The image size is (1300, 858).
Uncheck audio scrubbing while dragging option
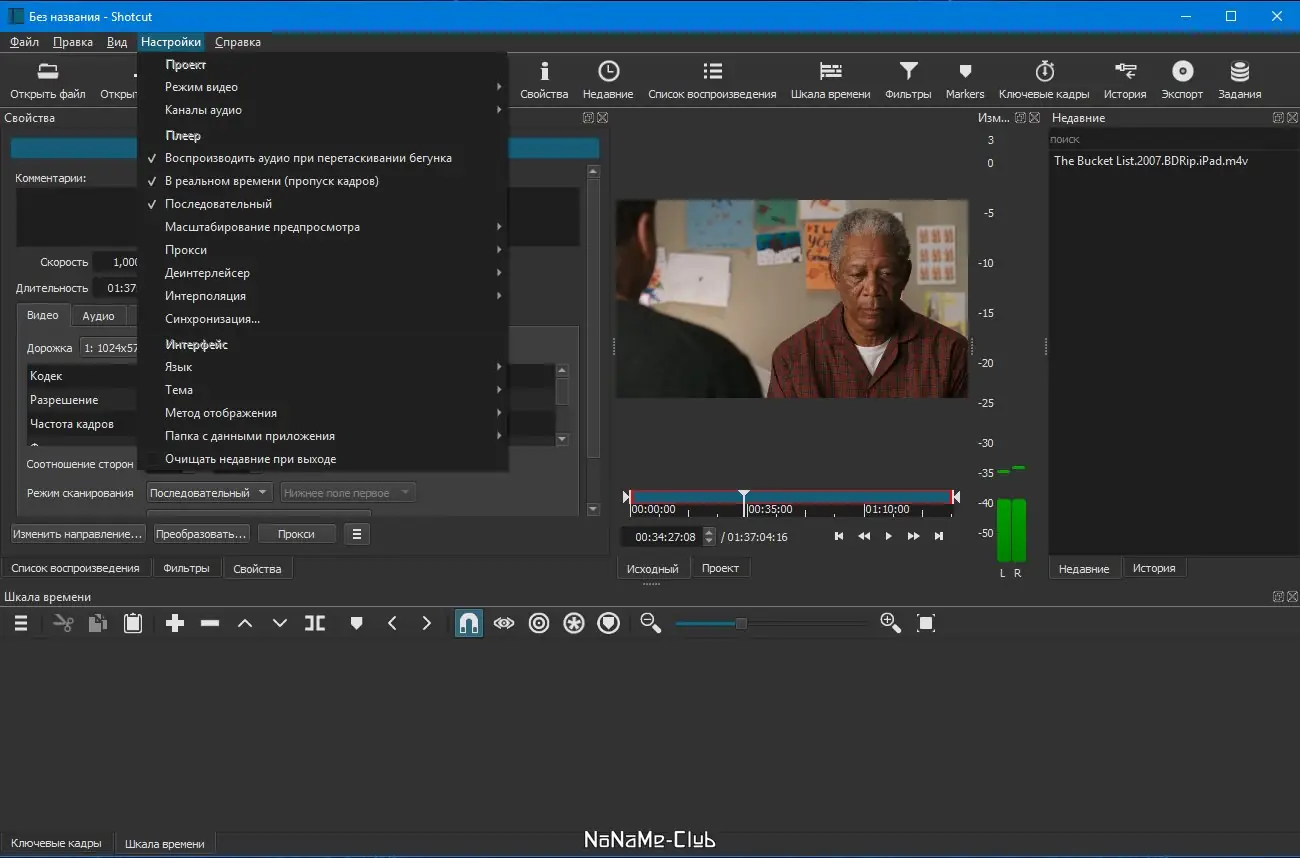pos(308,158)
